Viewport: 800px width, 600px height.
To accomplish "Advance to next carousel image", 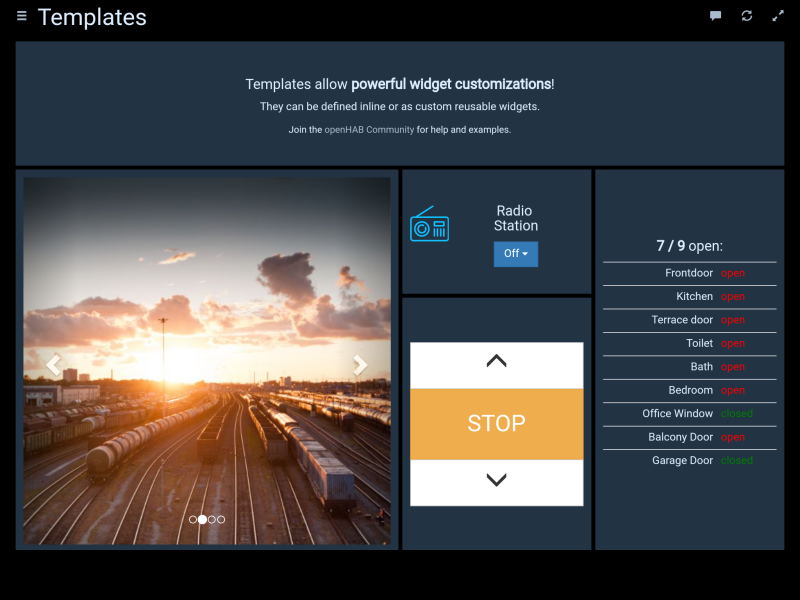I will pyautogui.click(x=361, y=365).
